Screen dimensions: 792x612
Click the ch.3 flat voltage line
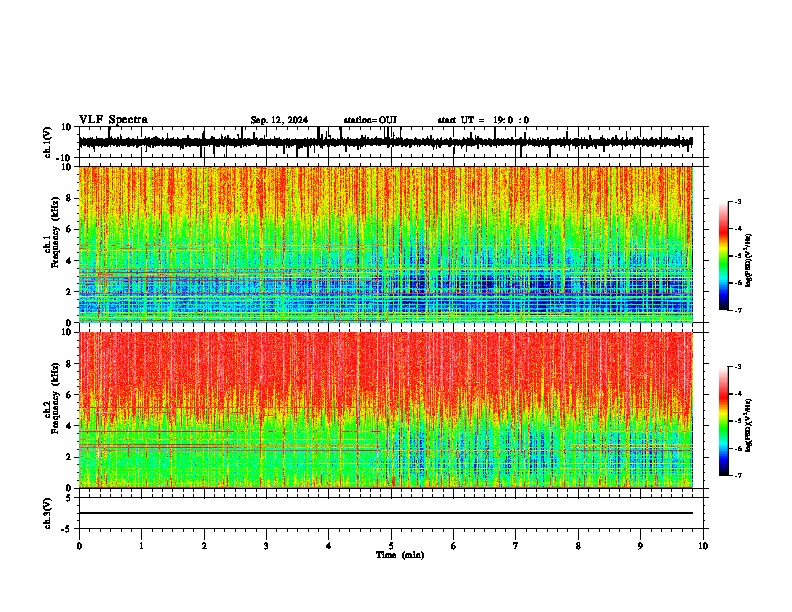[x=385, y=513]
